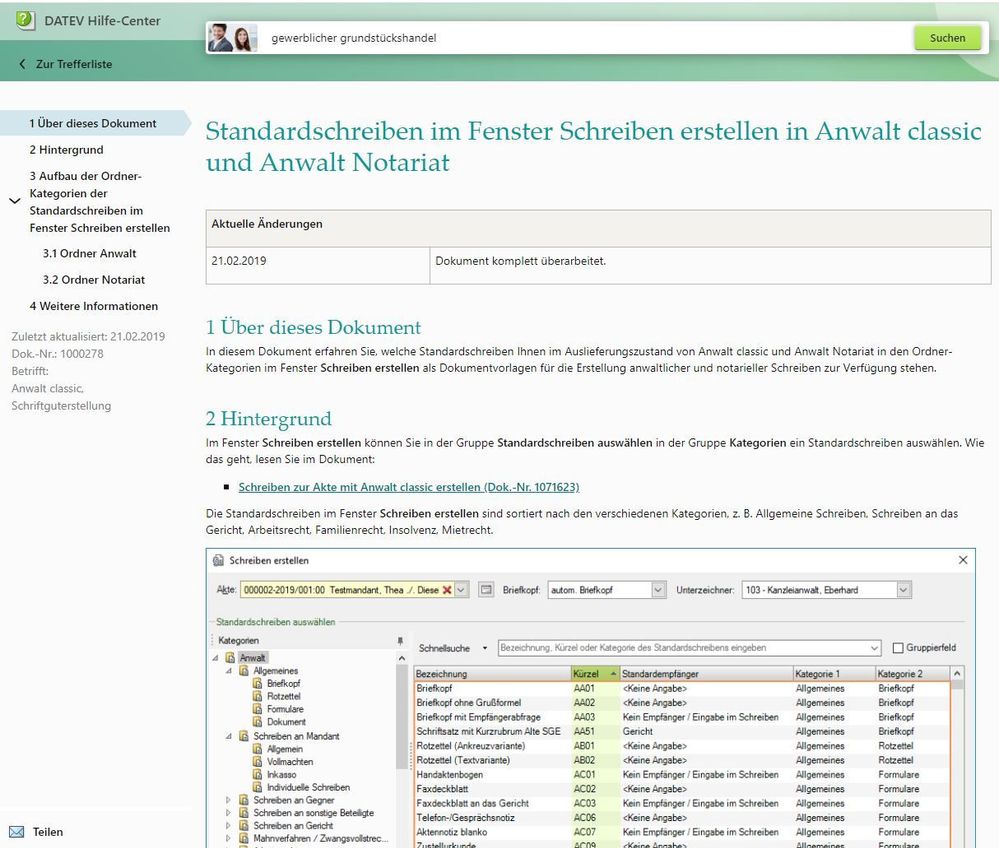Open the Briefkopf dropdown
Screen dimensions: 999x848
(658, 590)
